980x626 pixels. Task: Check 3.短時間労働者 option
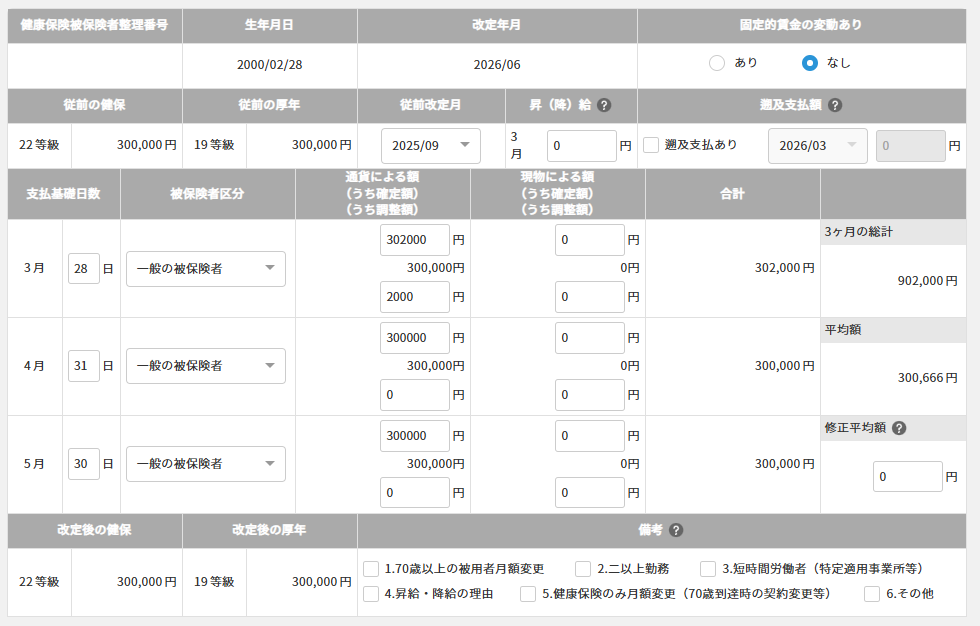pos(708,569)
